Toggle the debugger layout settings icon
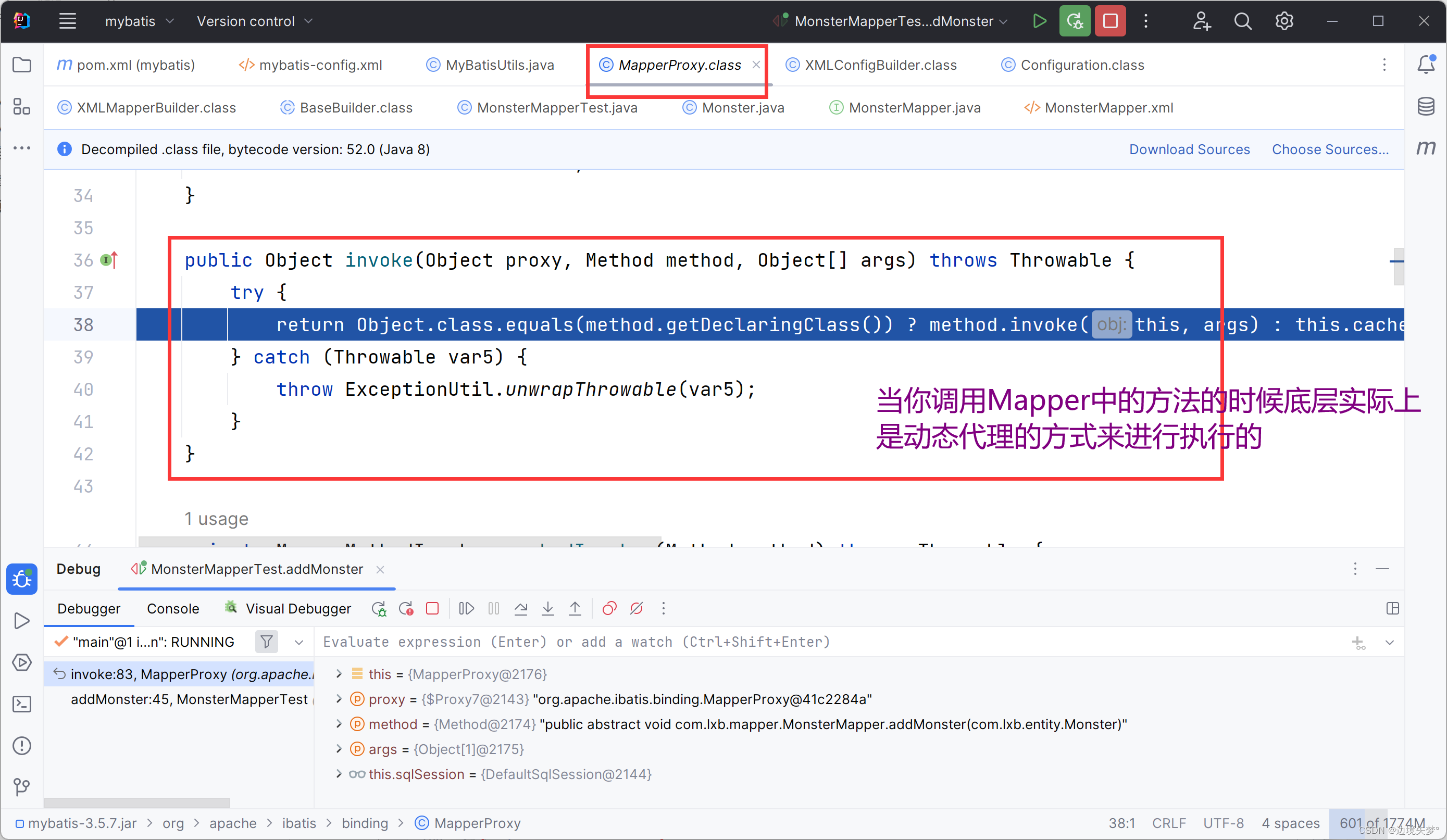The height and width of the screenshot is (840, 1447). click(x=1392, y=609)
